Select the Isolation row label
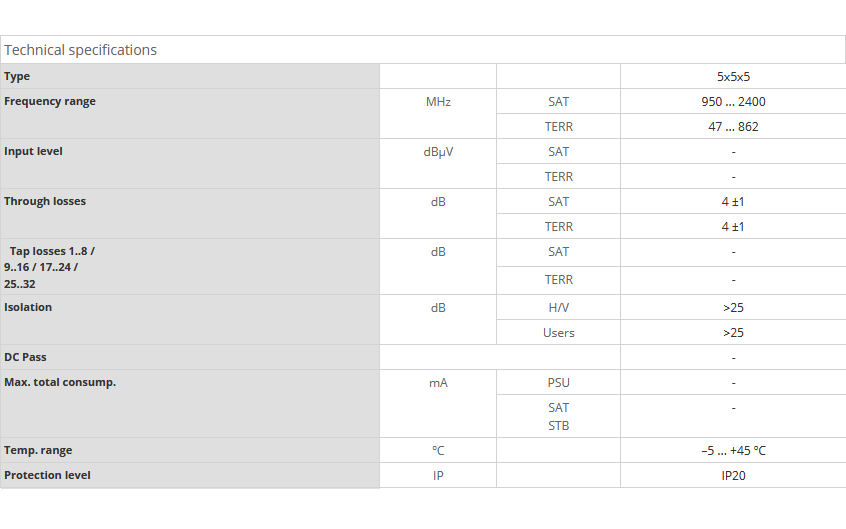The height and width of the screenshot is (529, 846). pos(28,307)
